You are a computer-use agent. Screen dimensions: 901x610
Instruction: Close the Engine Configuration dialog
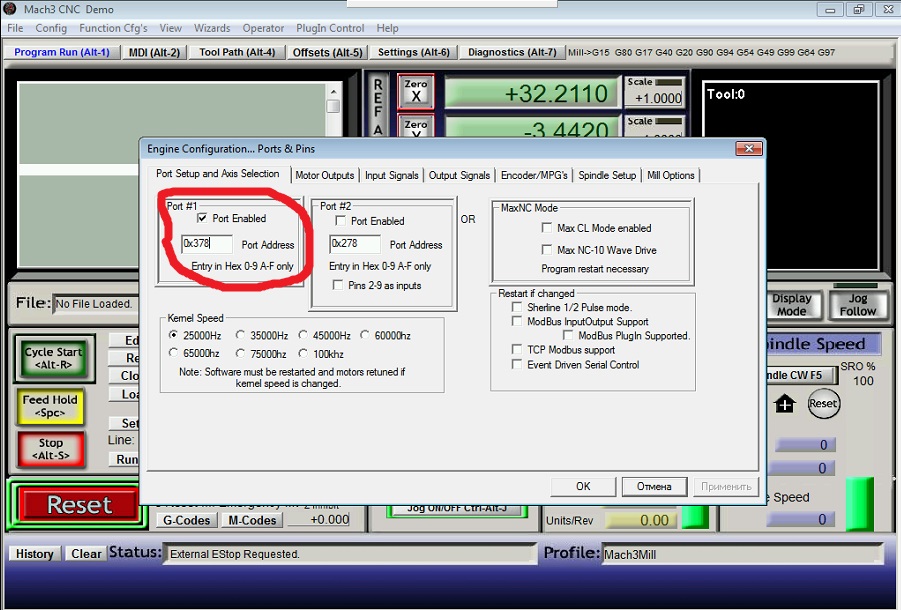point(749,149)
